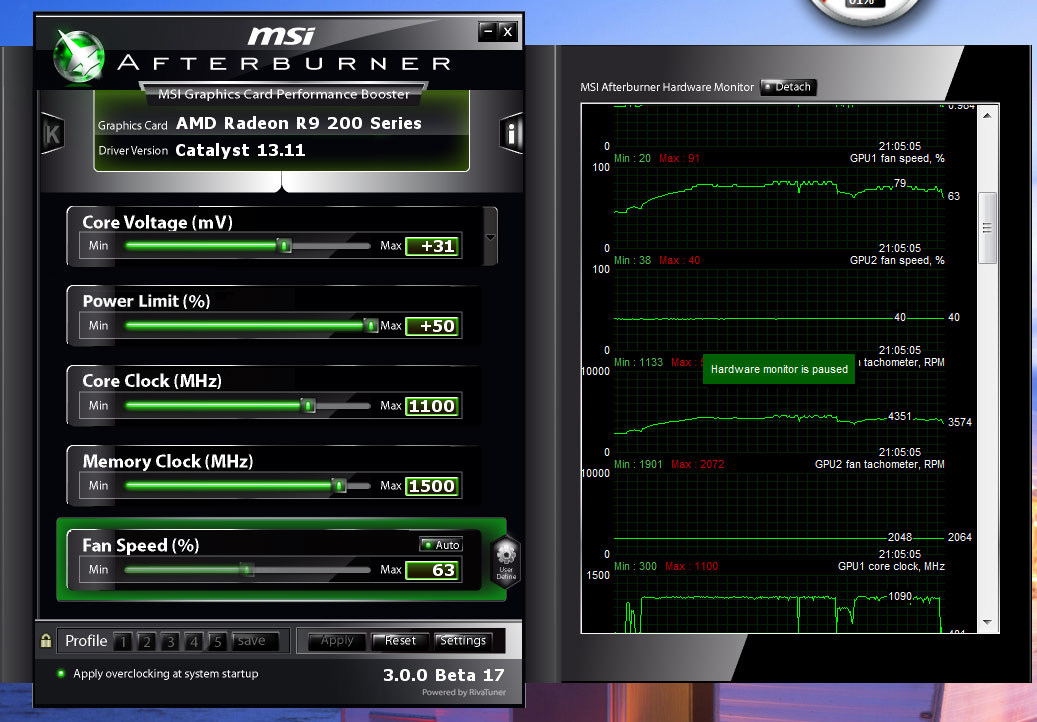The width and height of the screenshot is (1037, 722).
Task: Click the '3.0.0 Beta 17' version text
Action: click(444, 675)
